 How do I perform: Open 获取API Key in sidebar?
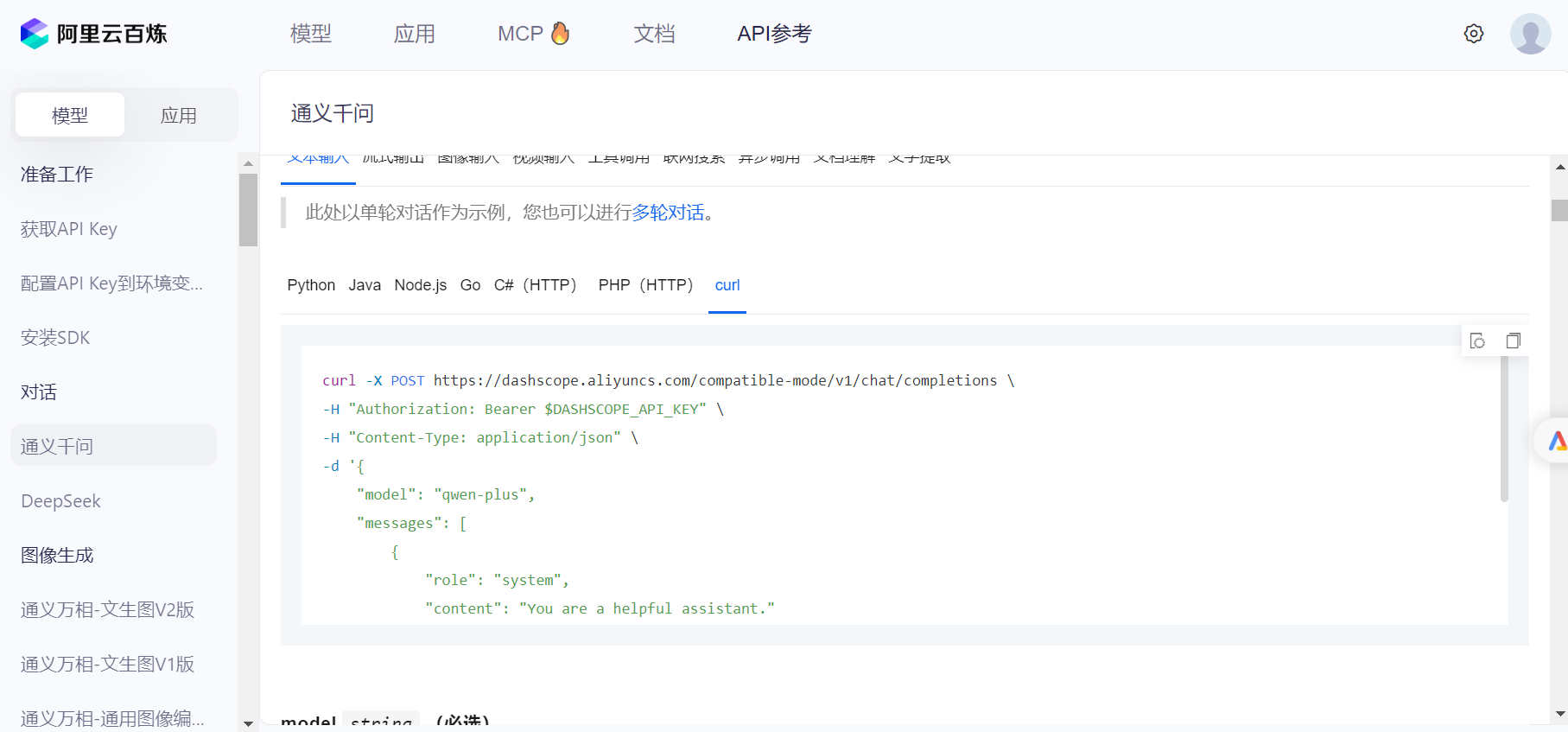tap(69, 229)
